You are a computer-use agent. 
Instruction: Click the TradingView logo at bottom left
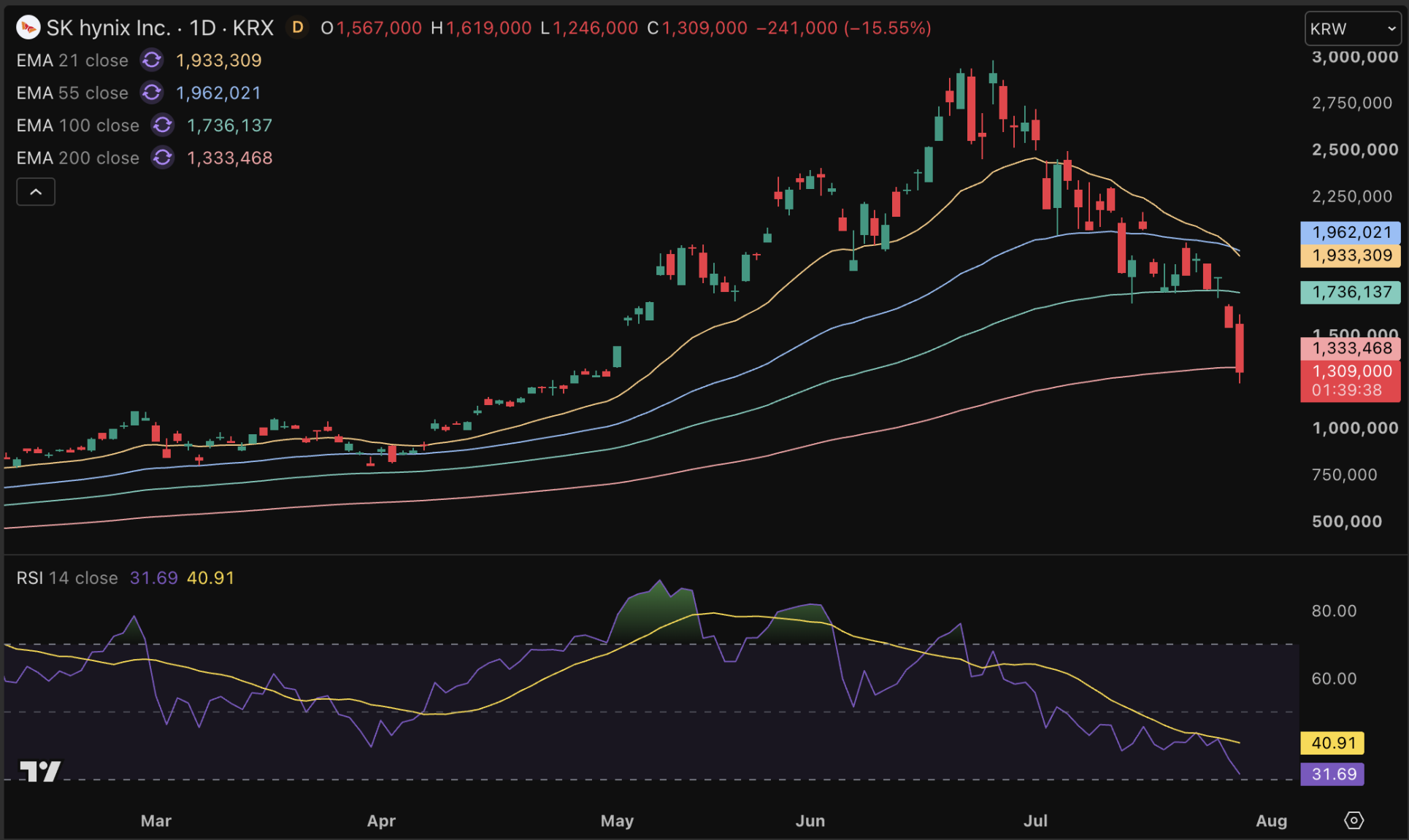click(x=39, y=771)
